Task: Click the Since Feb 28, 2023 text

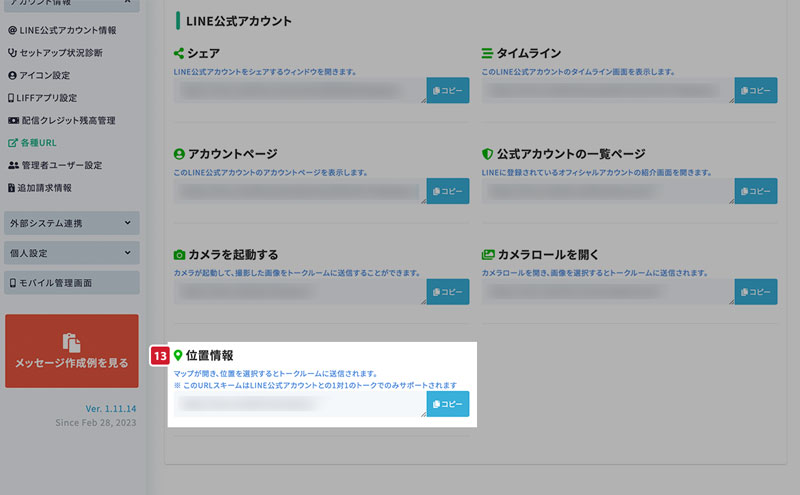Action: point(96,423)
